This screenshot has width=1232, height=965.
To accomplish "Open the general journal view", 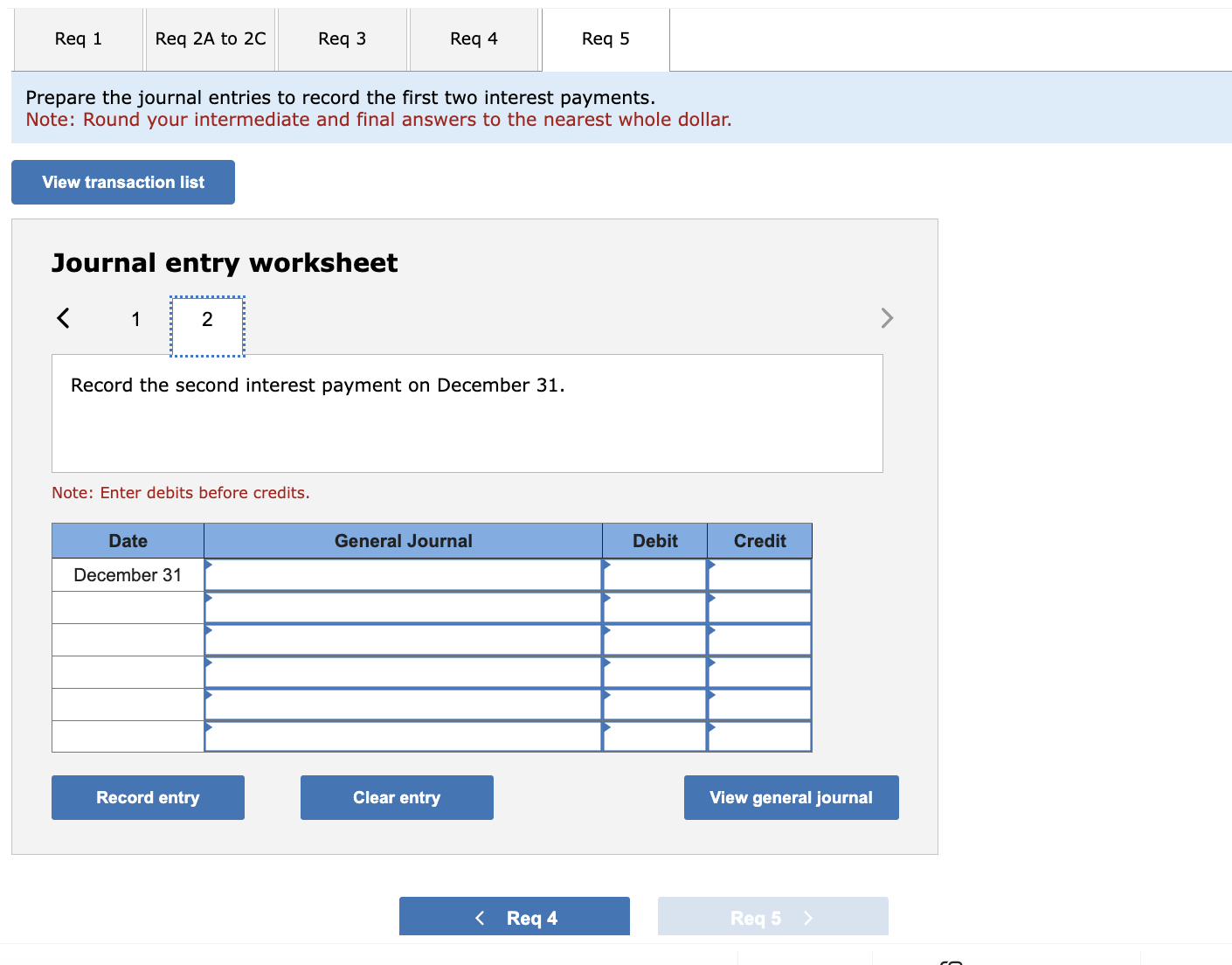I will click(791, 797).
